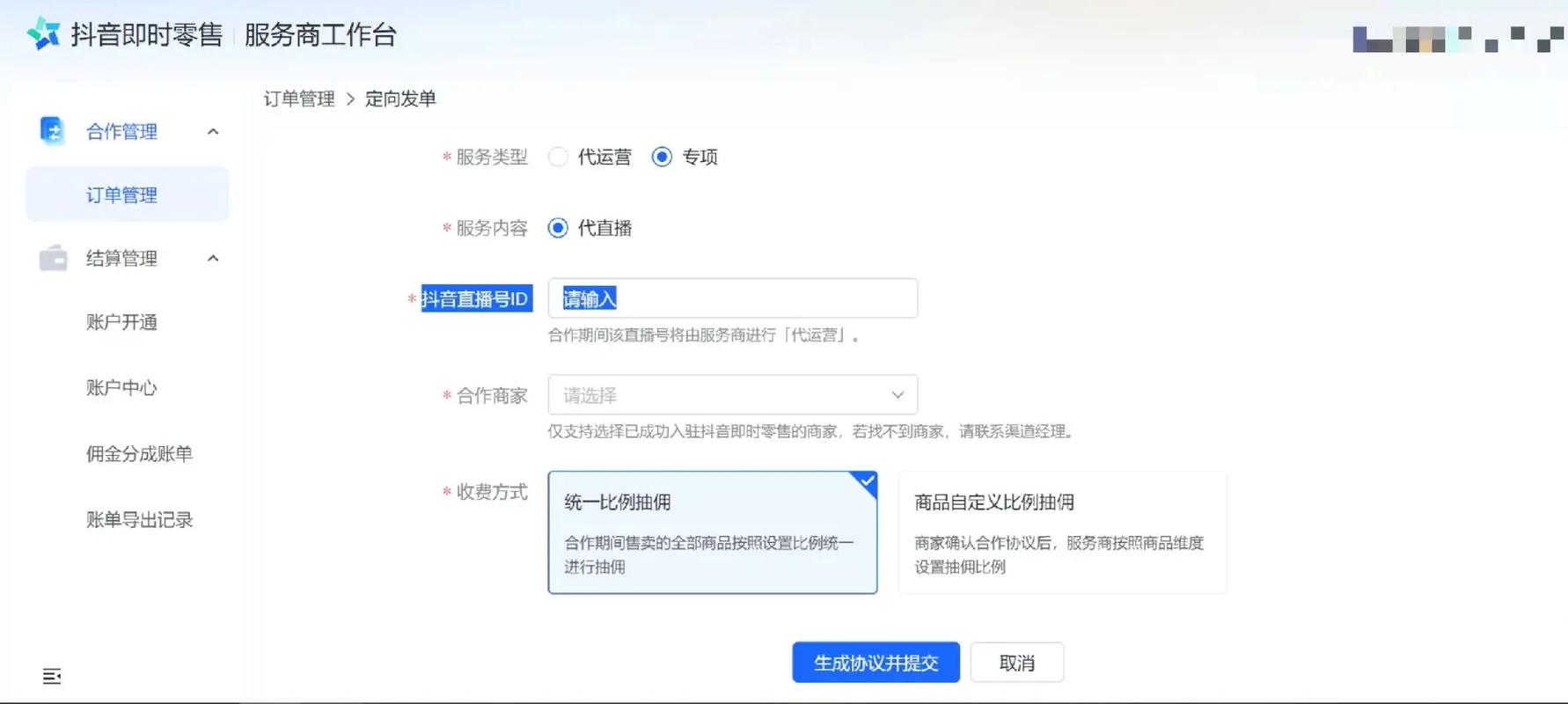Select the 专项 service type radio
1568x704 pixels.
pyautogui.click(x=662, y=157)
